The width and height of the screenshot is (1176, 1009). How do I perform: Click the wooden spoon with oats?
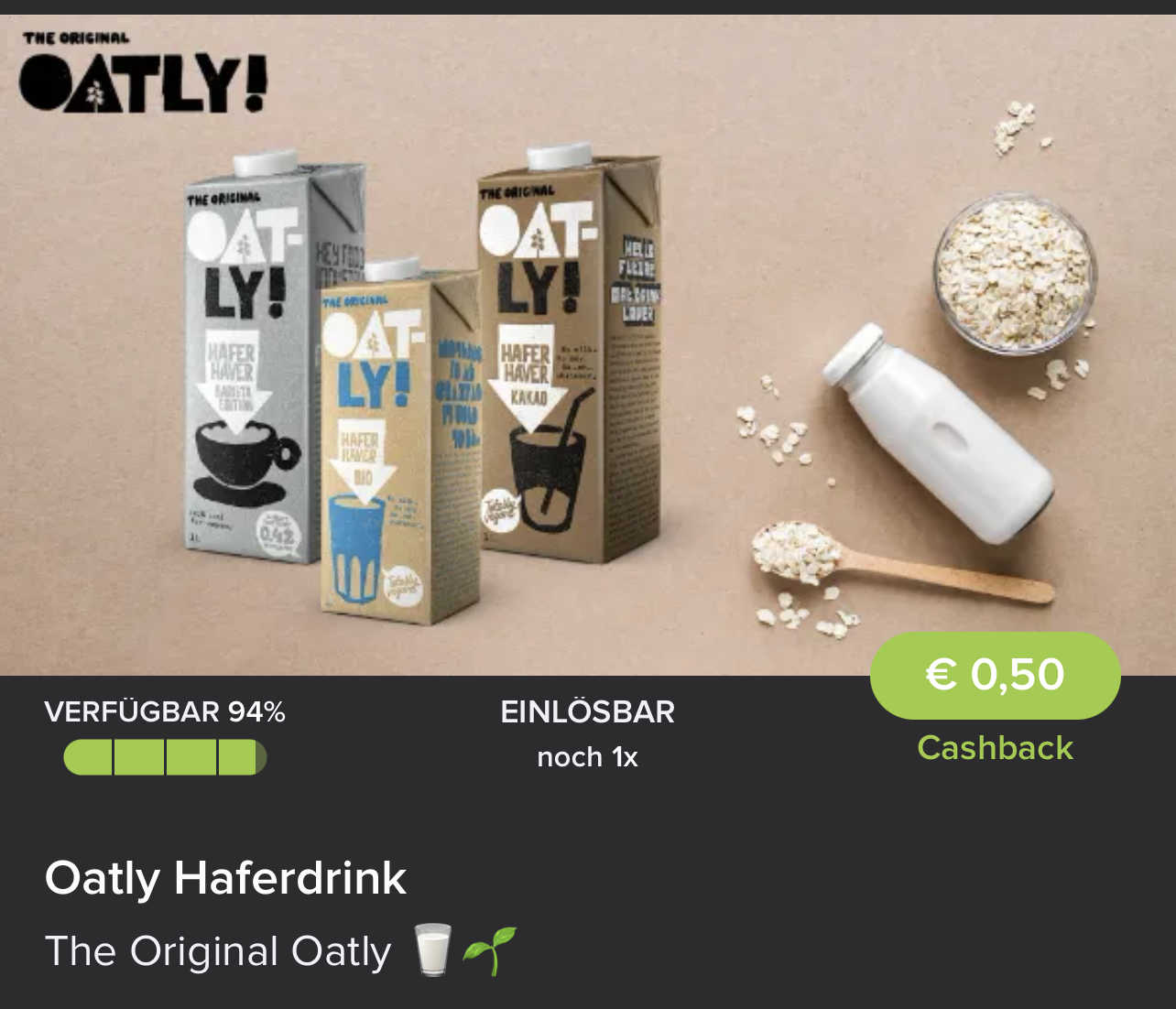pyautogui.click(x=898, y=562)
